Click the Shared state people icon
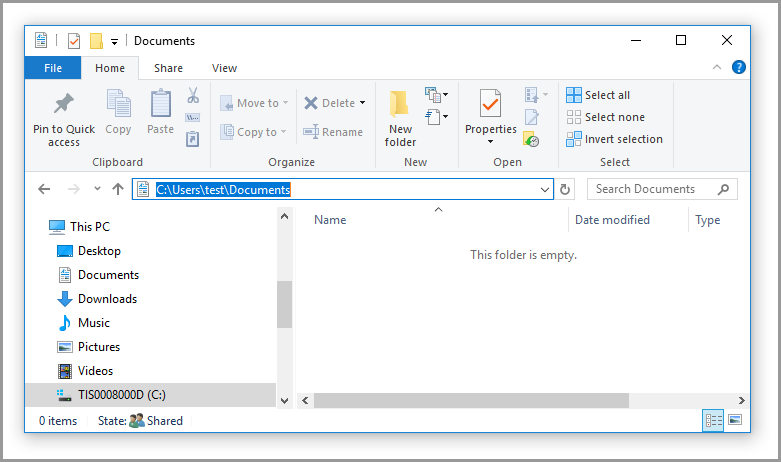Image resolution: width=781 pixels, height=462 pixels. pos(136,421)
